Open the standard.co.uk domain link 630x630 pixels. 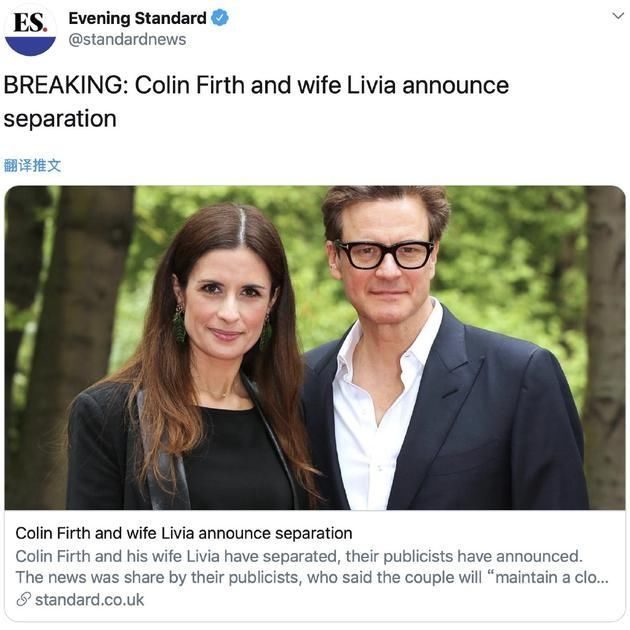[x=89, y=600]
